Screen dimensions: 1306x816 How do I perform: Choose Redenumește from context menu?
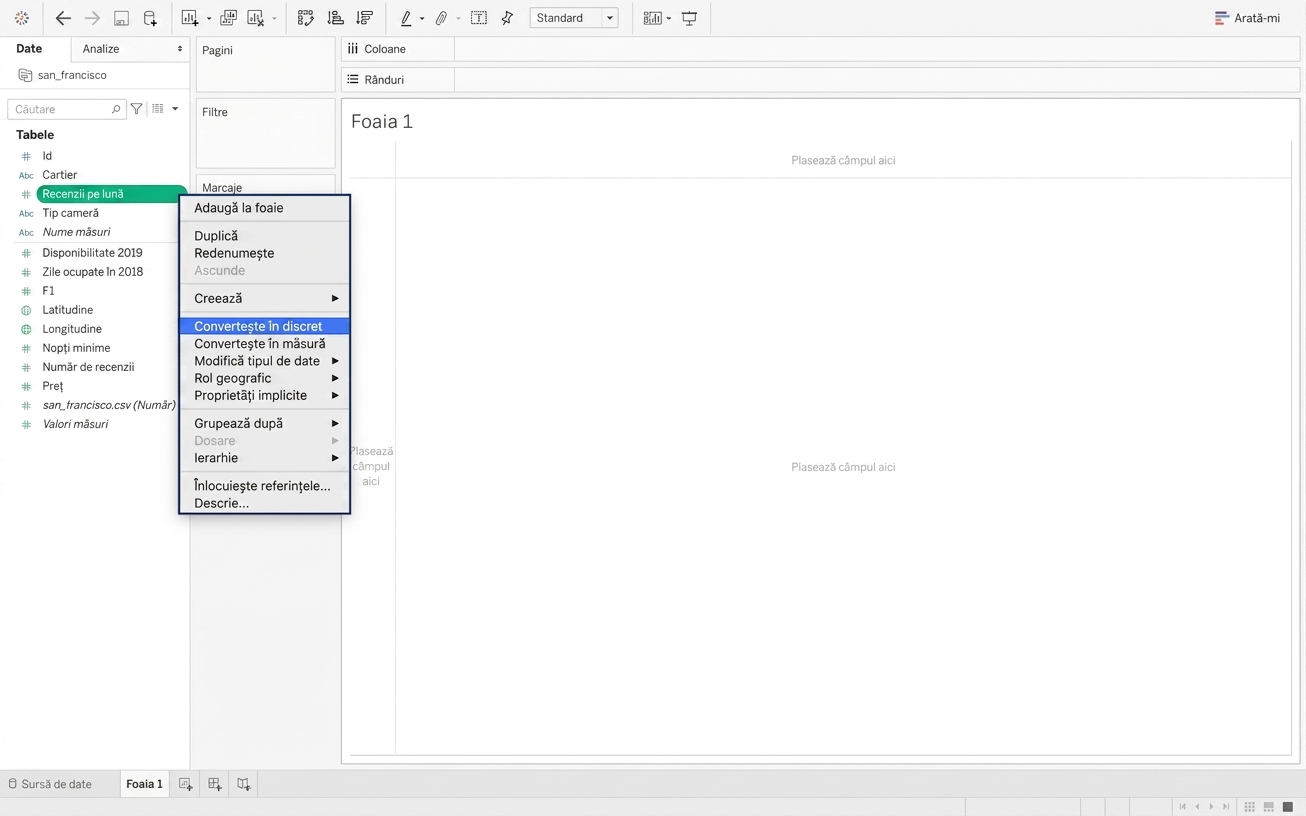tap(265, 253)
